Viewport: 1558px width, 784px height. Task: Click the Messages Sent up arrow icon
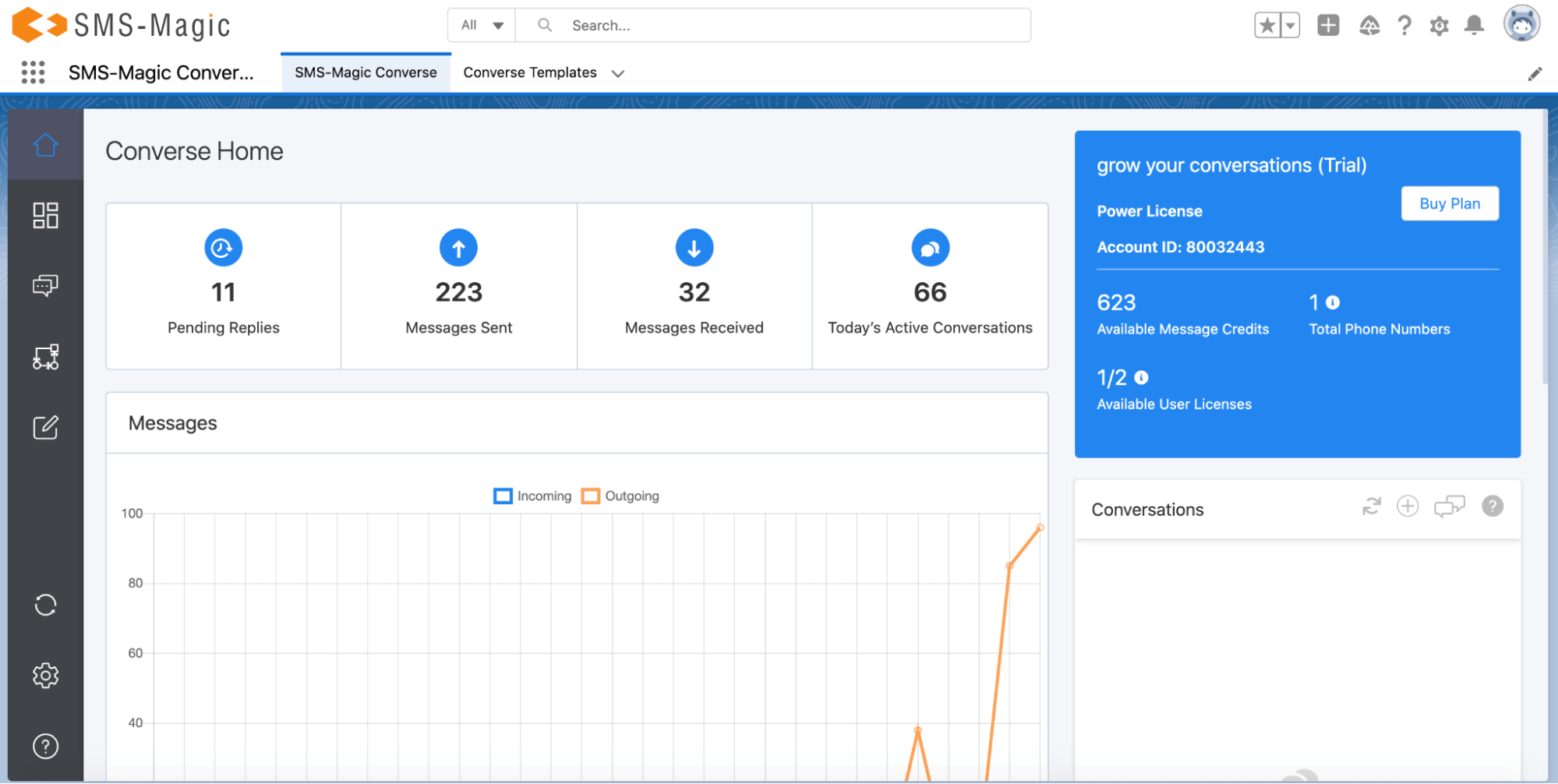(459, 248)
